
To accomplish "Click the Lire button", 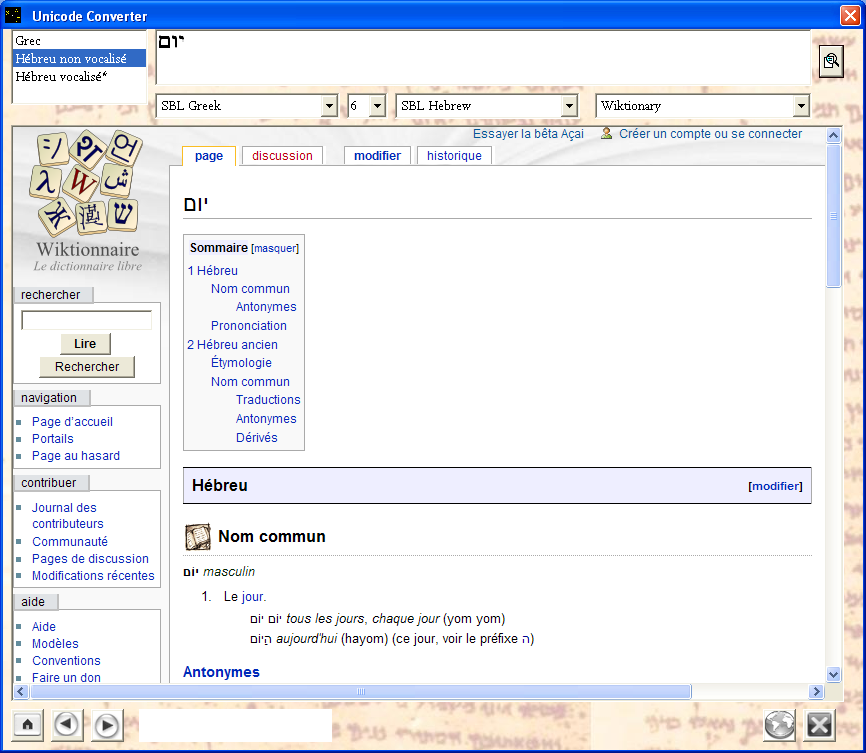I will 86,344.
